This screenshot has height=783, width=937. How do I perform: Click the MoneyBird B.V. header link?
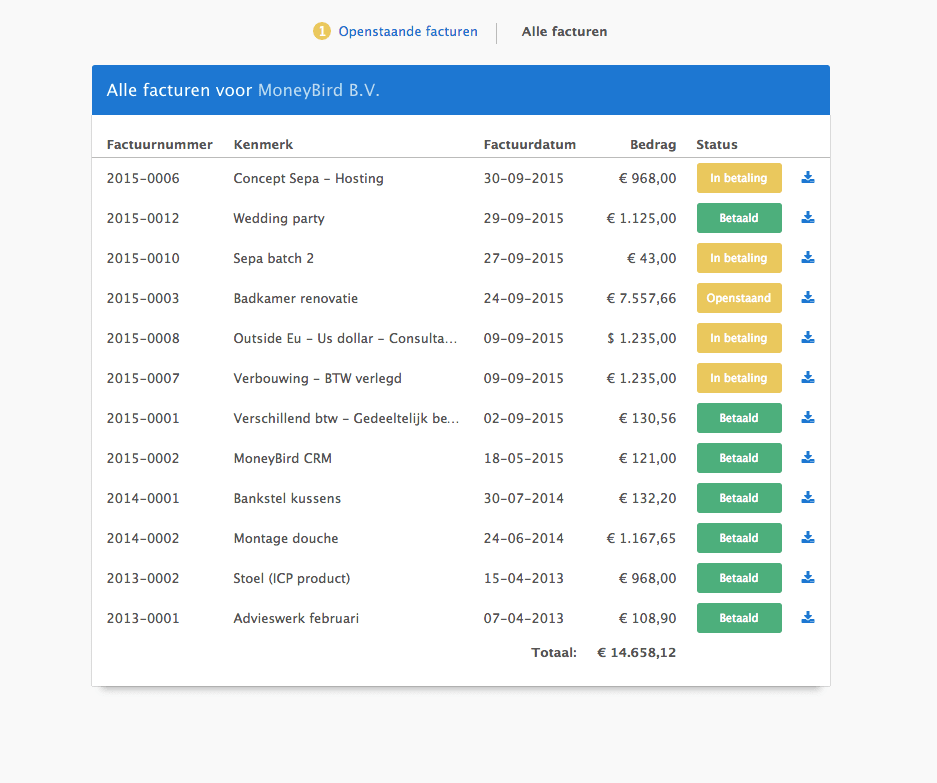click(x=319, y=90)
